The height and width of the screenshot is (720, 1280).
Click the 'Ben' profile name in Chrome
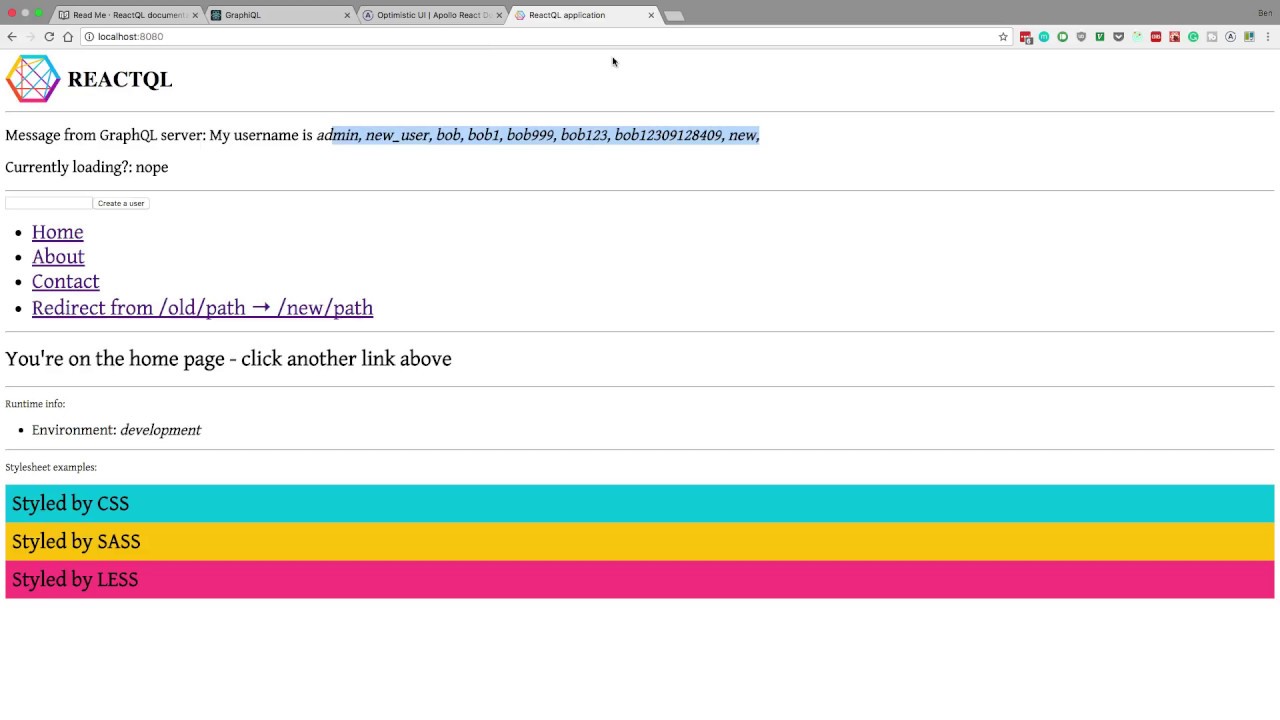coord(1265,13)
